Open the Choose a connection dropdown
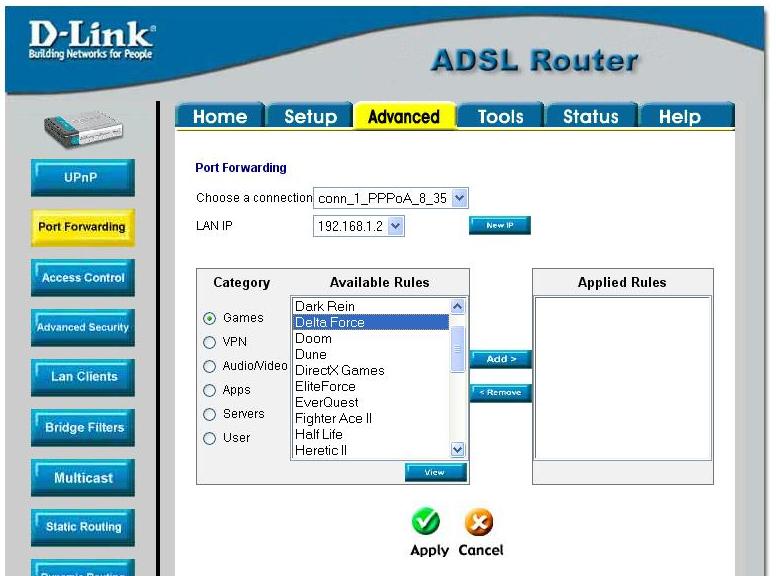This screenshot has height=576, width=776. point(390,198)
